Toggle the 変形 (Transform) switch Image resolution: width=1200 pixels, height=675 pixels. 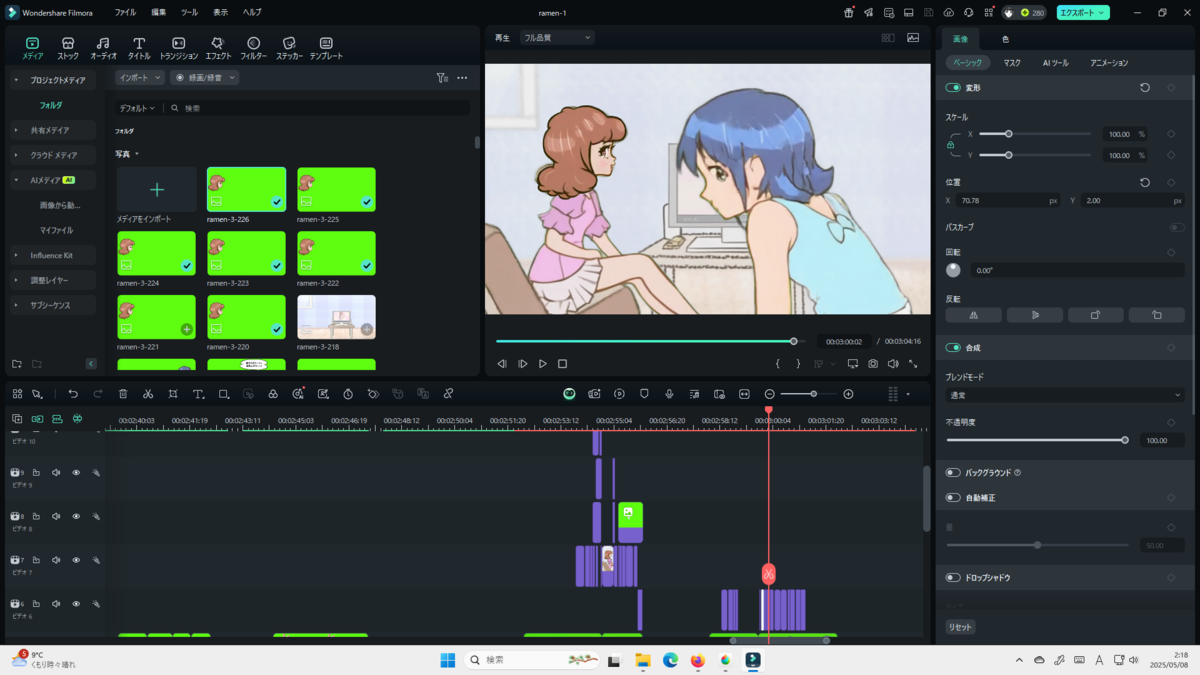pyautogui.click(x=953, y=88)
